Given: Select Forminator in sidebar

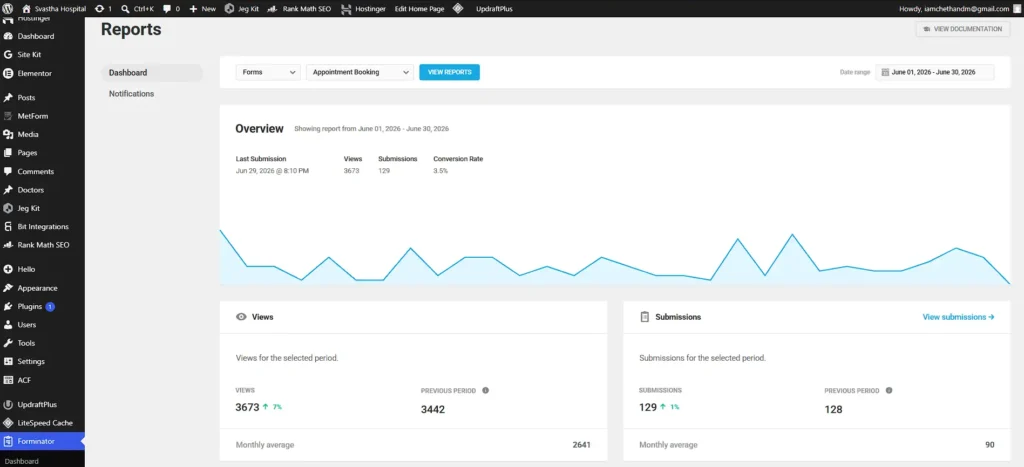Looking at the screenshot, I should (x=42, y=441).
